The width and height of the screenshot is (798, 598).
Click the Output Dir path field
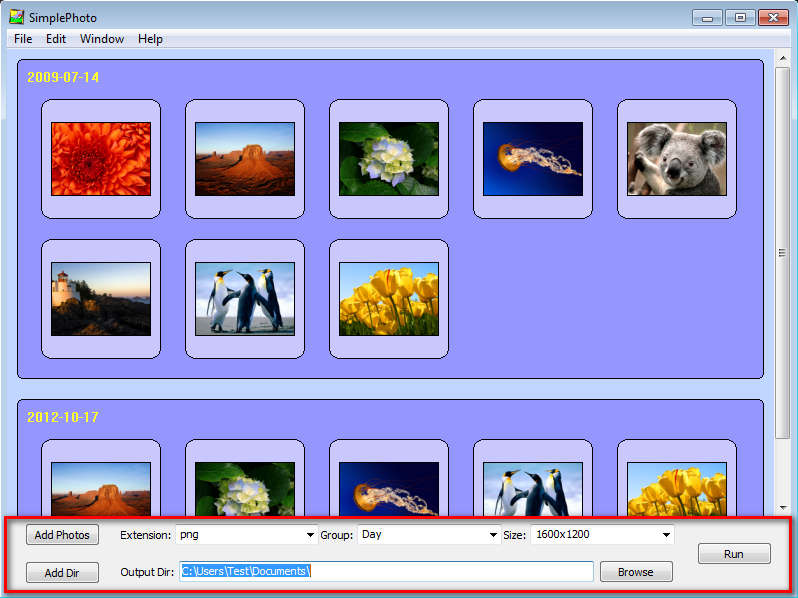coord(386,572)
